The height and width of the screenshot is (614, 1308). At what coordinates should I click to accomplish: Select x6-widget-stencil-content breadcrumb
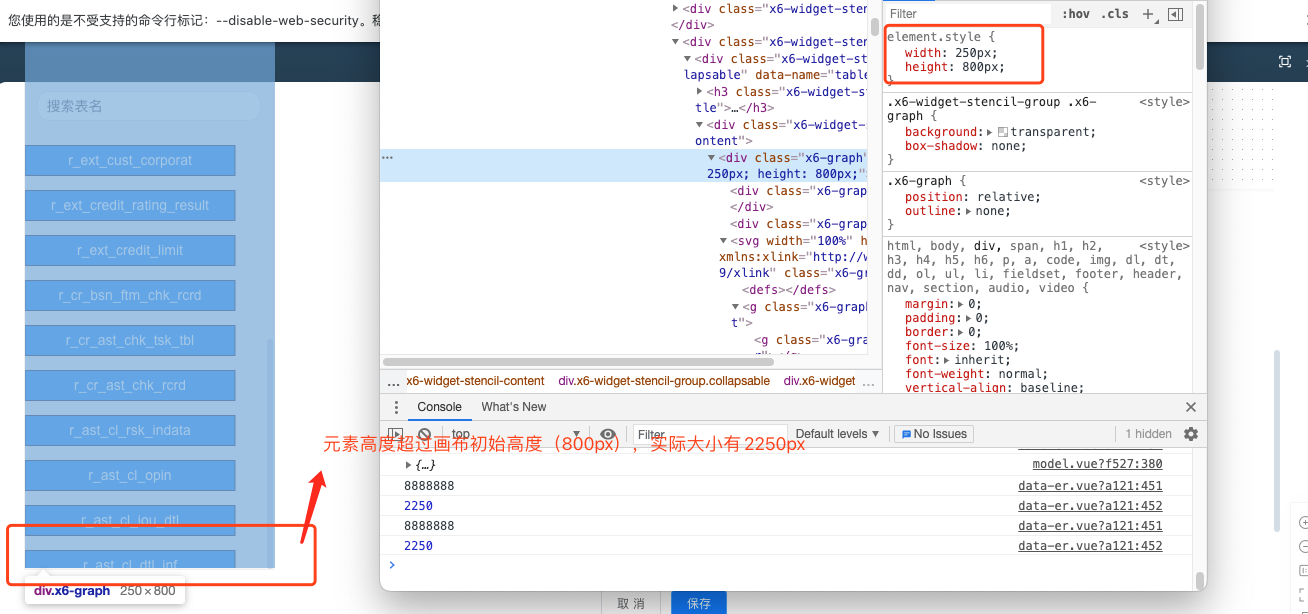[x=475, y=381]
